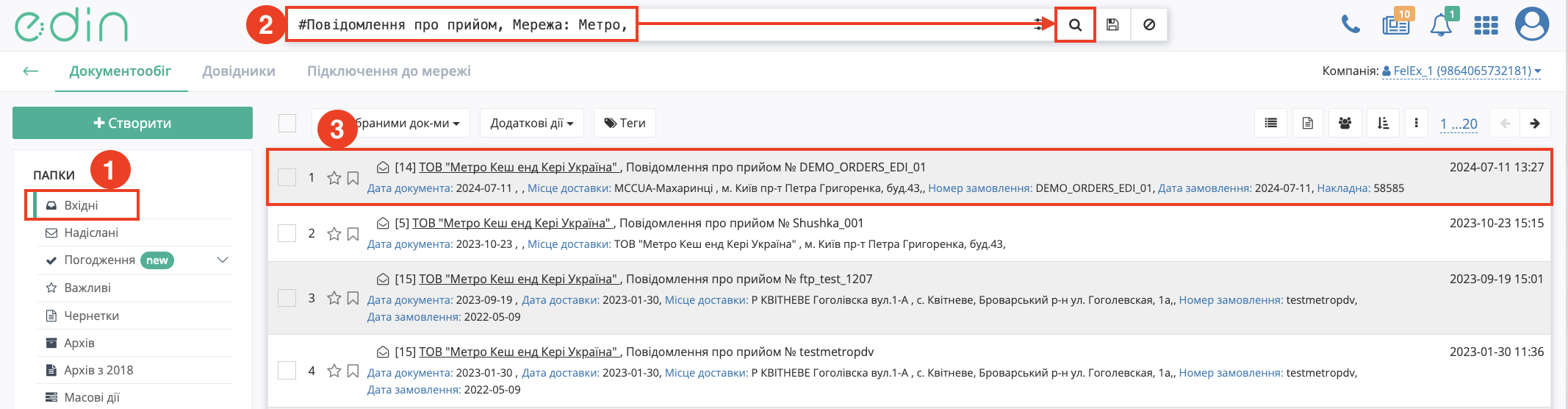Open the 1 ...20 page range selector
Viewport: 1568px width, 409px height.
pyautogui.click(x=1459, y=124)
